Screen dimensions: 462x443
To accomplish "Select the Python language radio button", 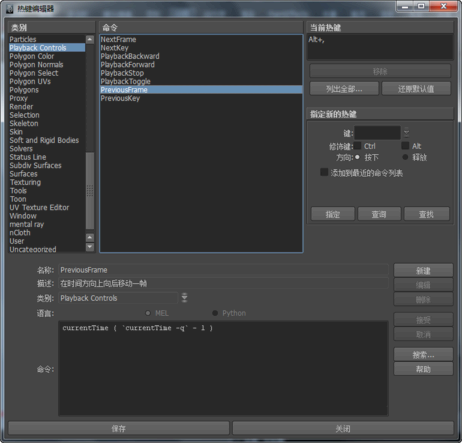I will click(x=215, y=313).
